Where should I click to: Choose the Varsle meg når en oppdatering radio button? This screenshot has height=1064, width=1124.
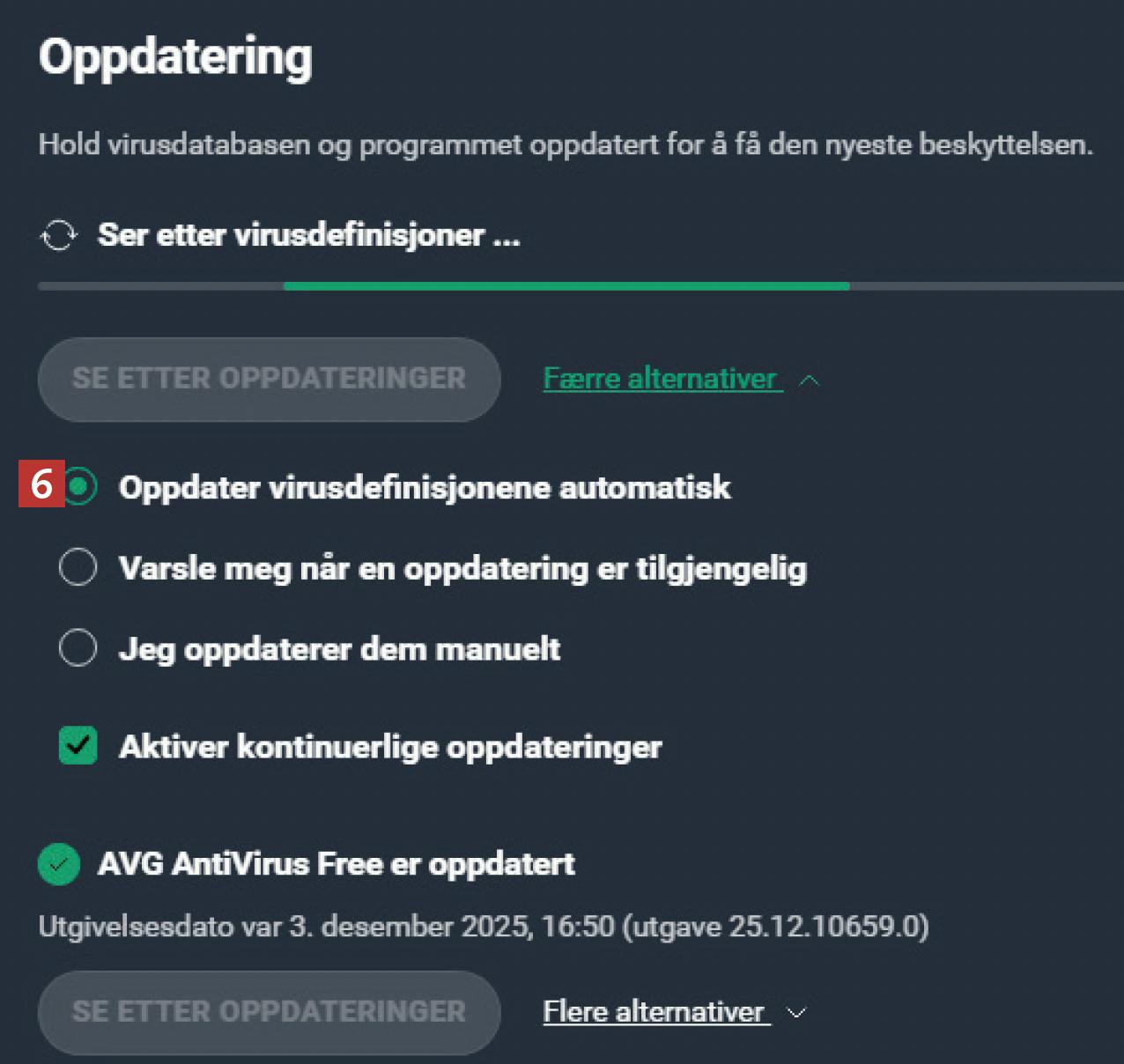[x=78, y=567]
